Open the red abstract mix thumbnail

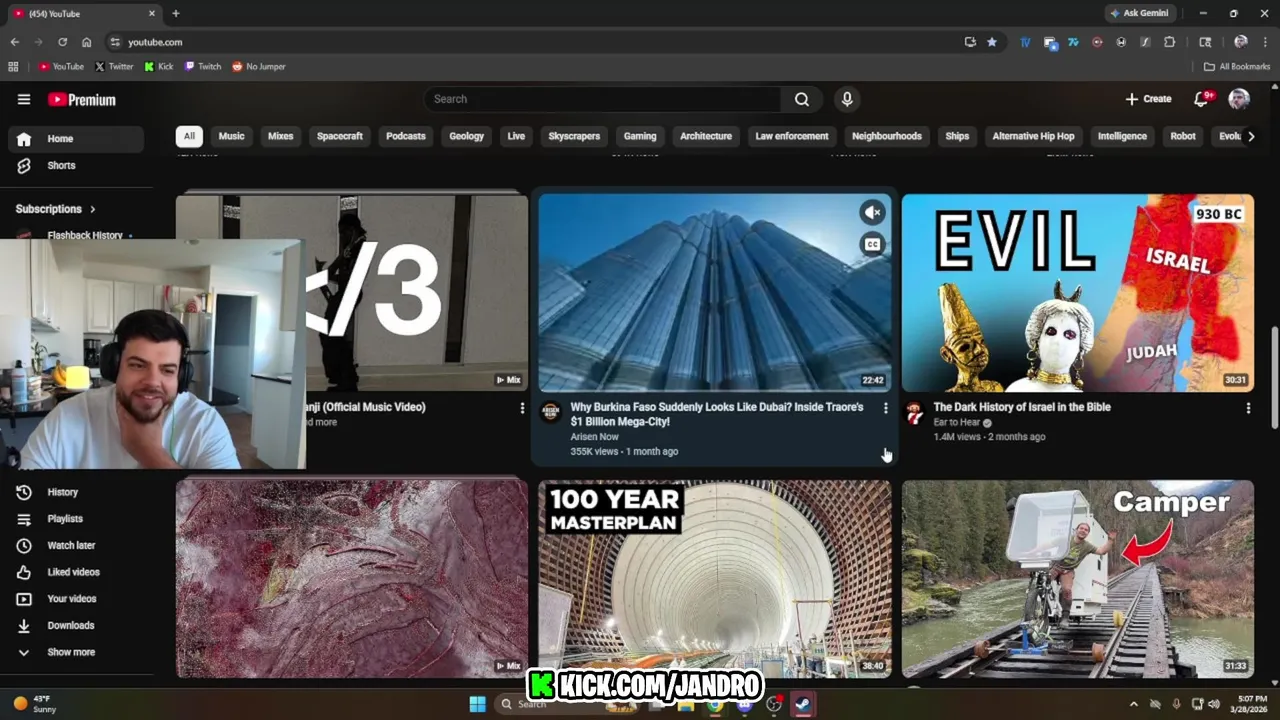[352, 579]
